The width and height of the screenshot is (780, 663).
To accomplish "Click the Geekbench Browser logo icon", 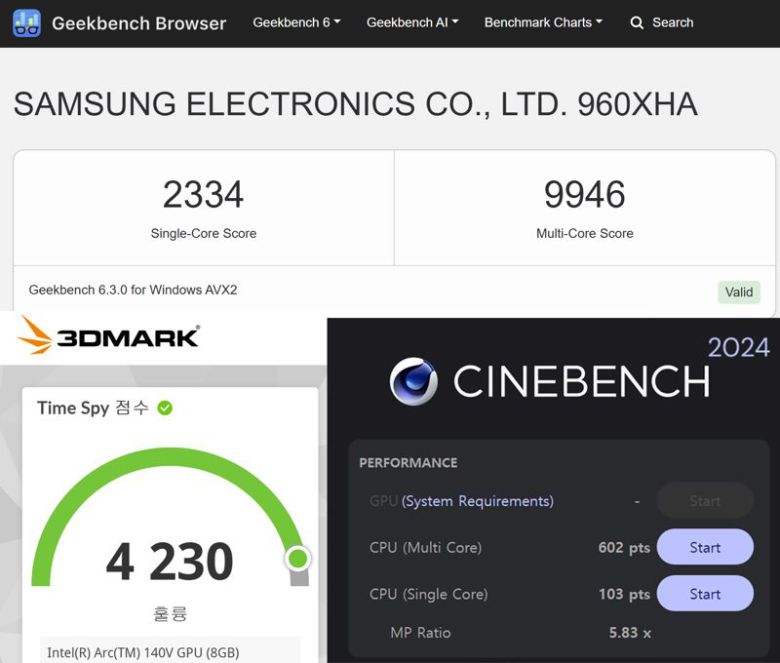I will pos(27,23).
